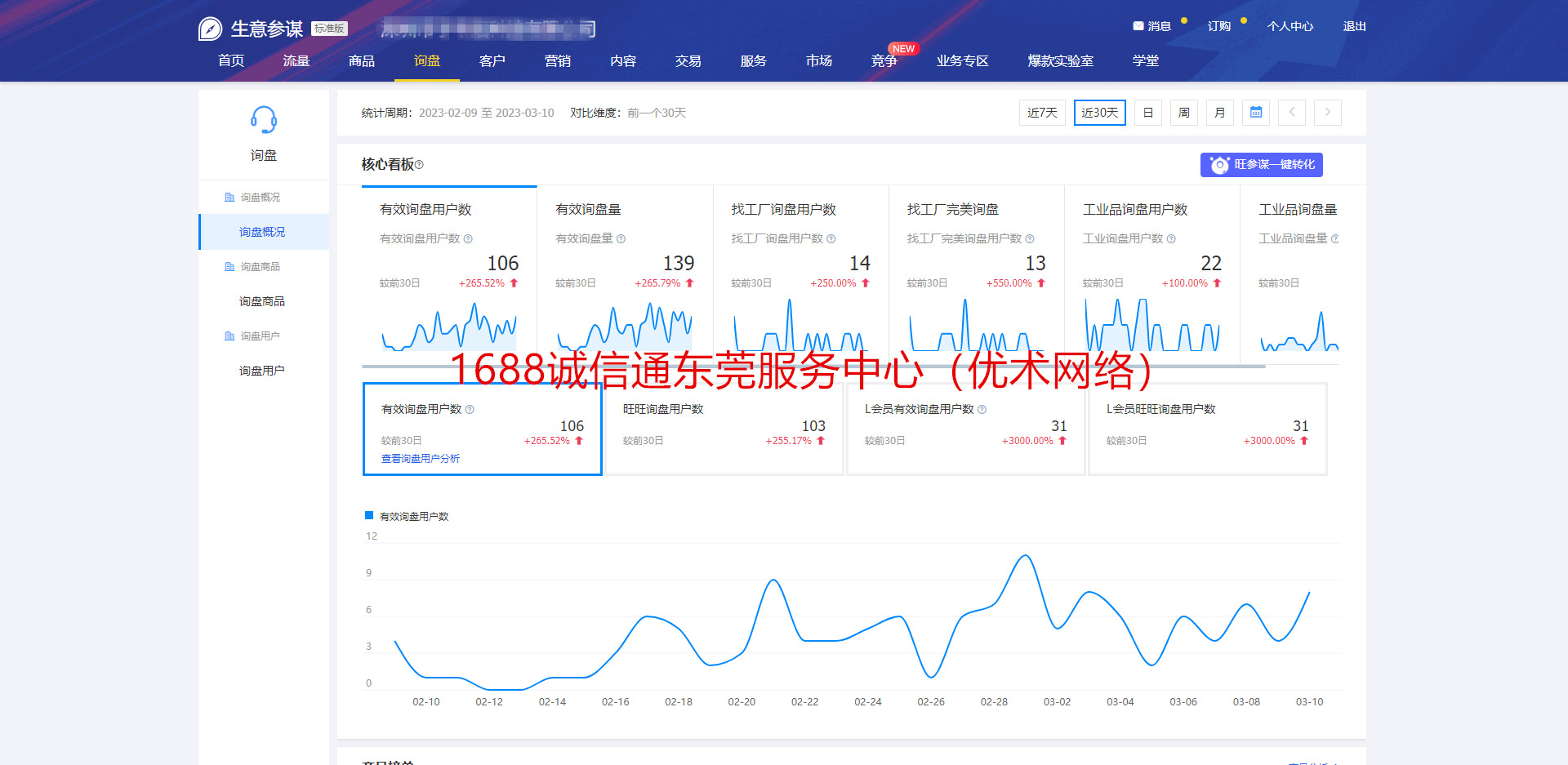Screen dimensions: 1568x765
Task: Click help icon beside 核心看板 title
Action: [x=420, y=165]
